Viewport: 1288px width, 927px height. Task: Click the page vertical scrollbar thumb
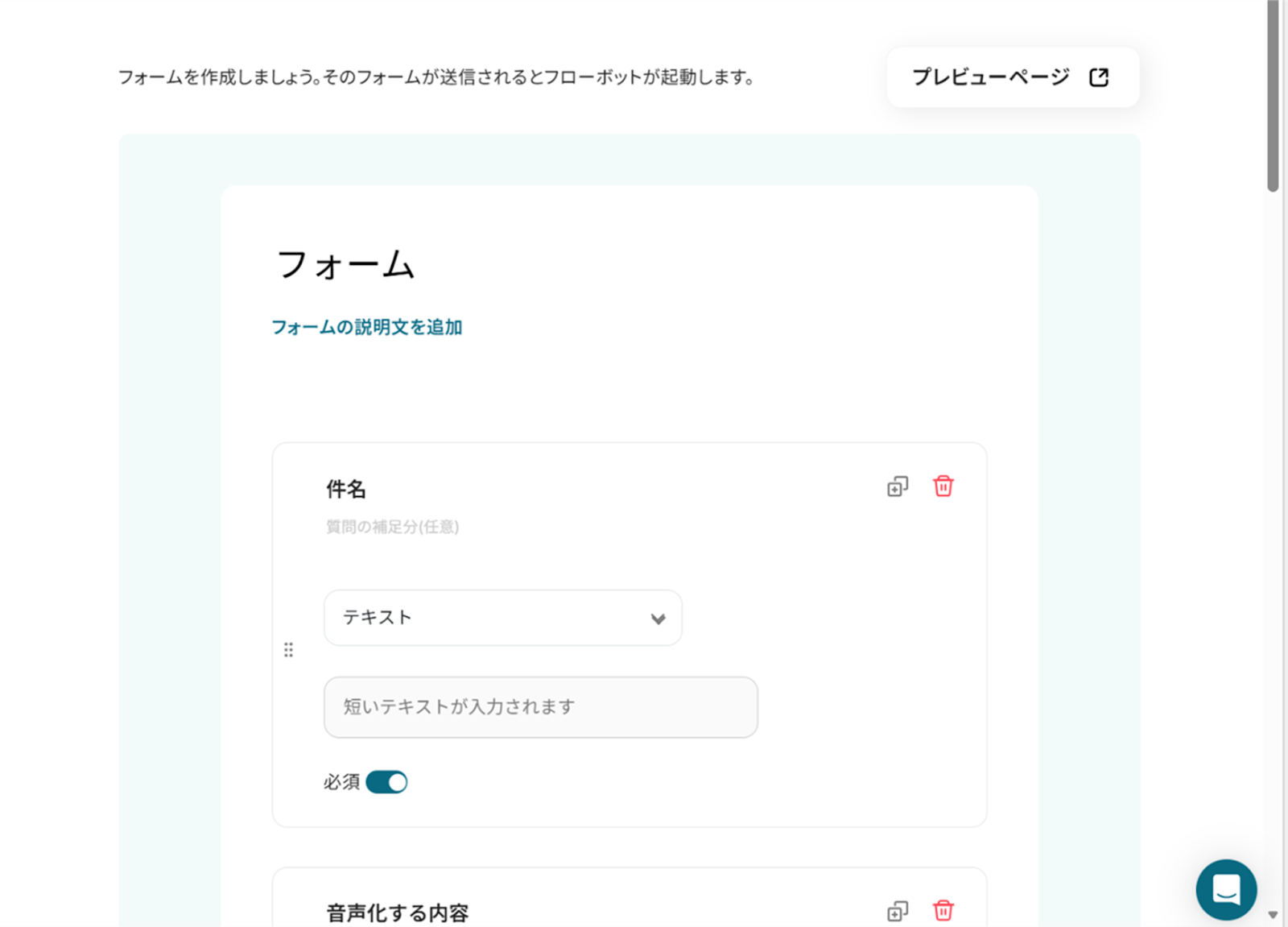click(1273, 97)
